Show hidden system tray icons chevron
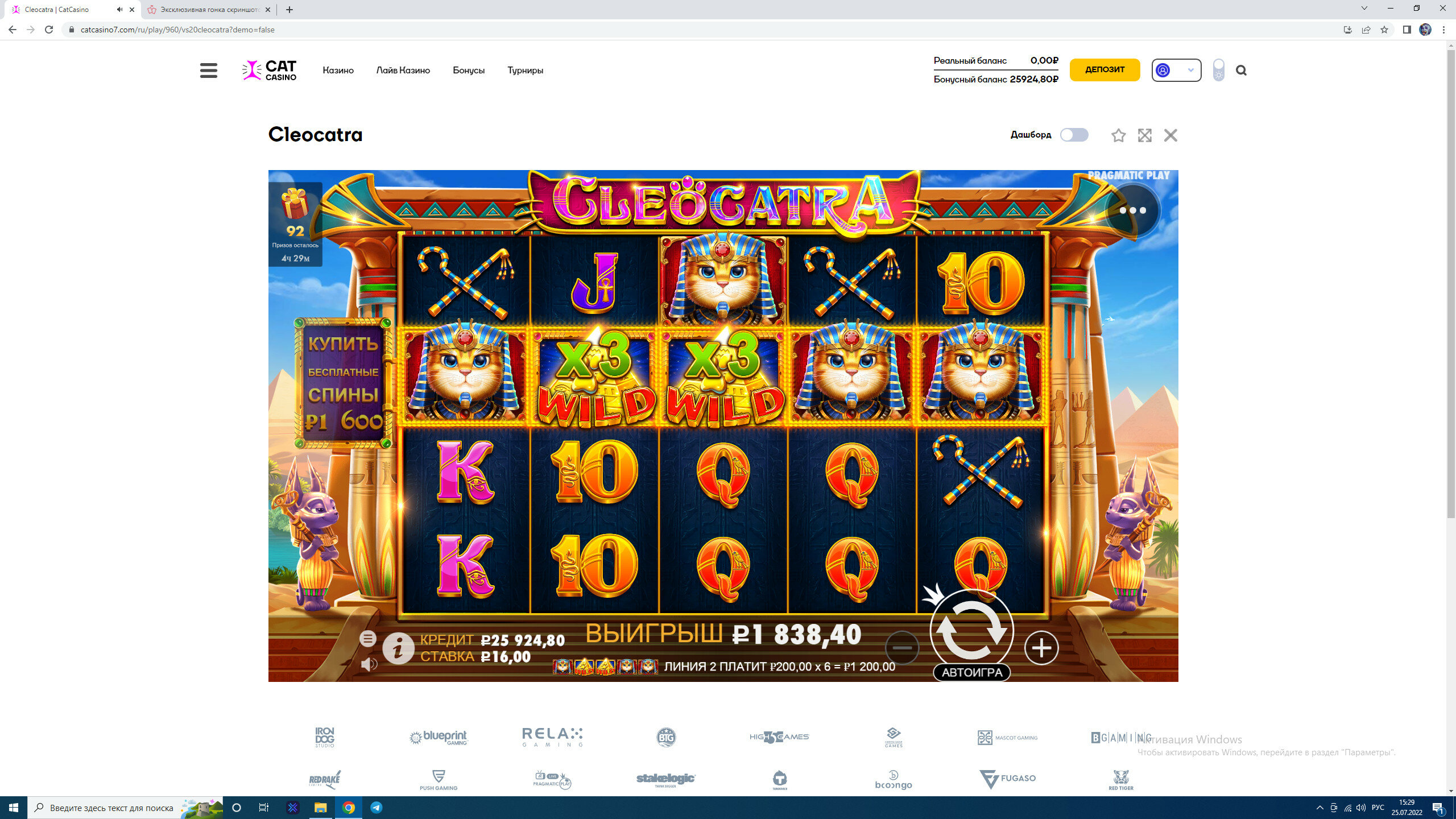Image resolution: width=1456 pixels, height=819 pixels. [x=1319, y=808]
